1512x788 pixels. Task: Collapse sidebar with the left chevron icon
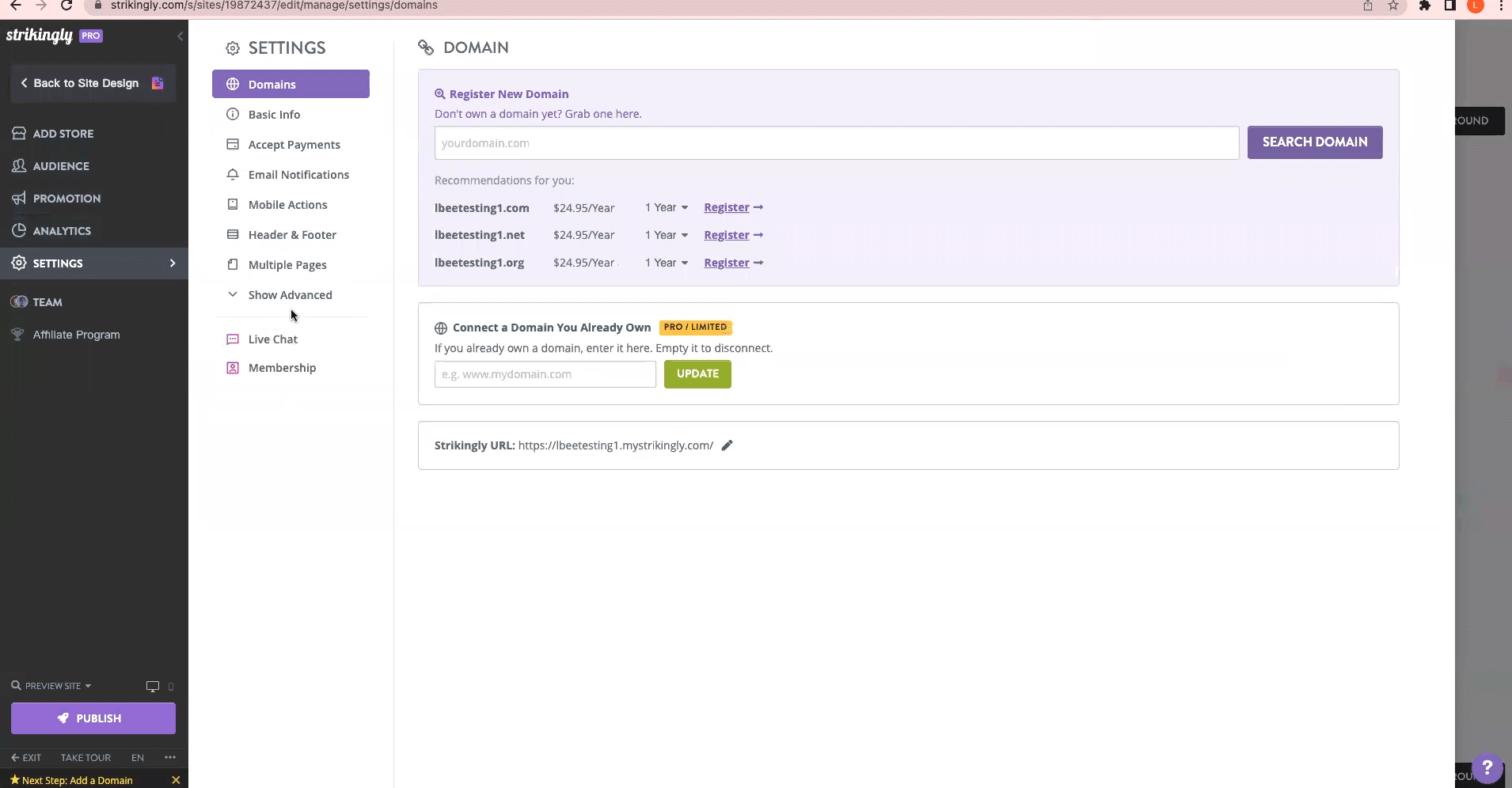coord(180,36)
